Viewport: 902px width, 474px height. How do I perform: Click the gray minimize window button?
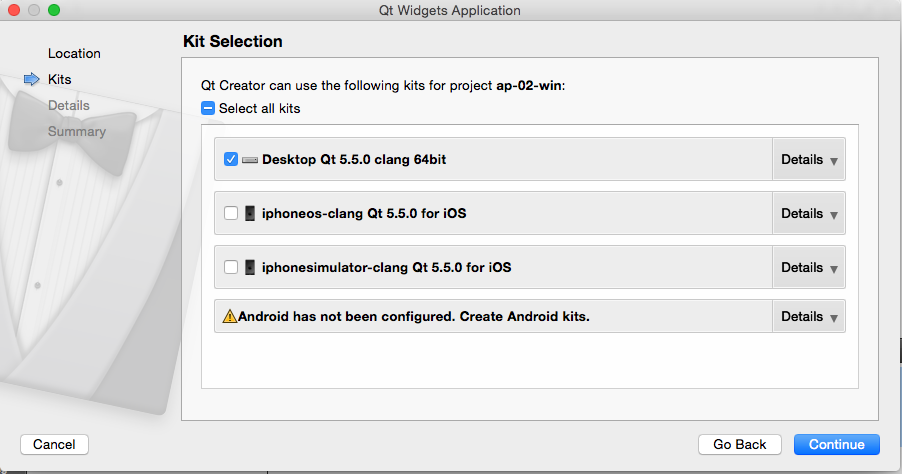click(x=34, y=10)
